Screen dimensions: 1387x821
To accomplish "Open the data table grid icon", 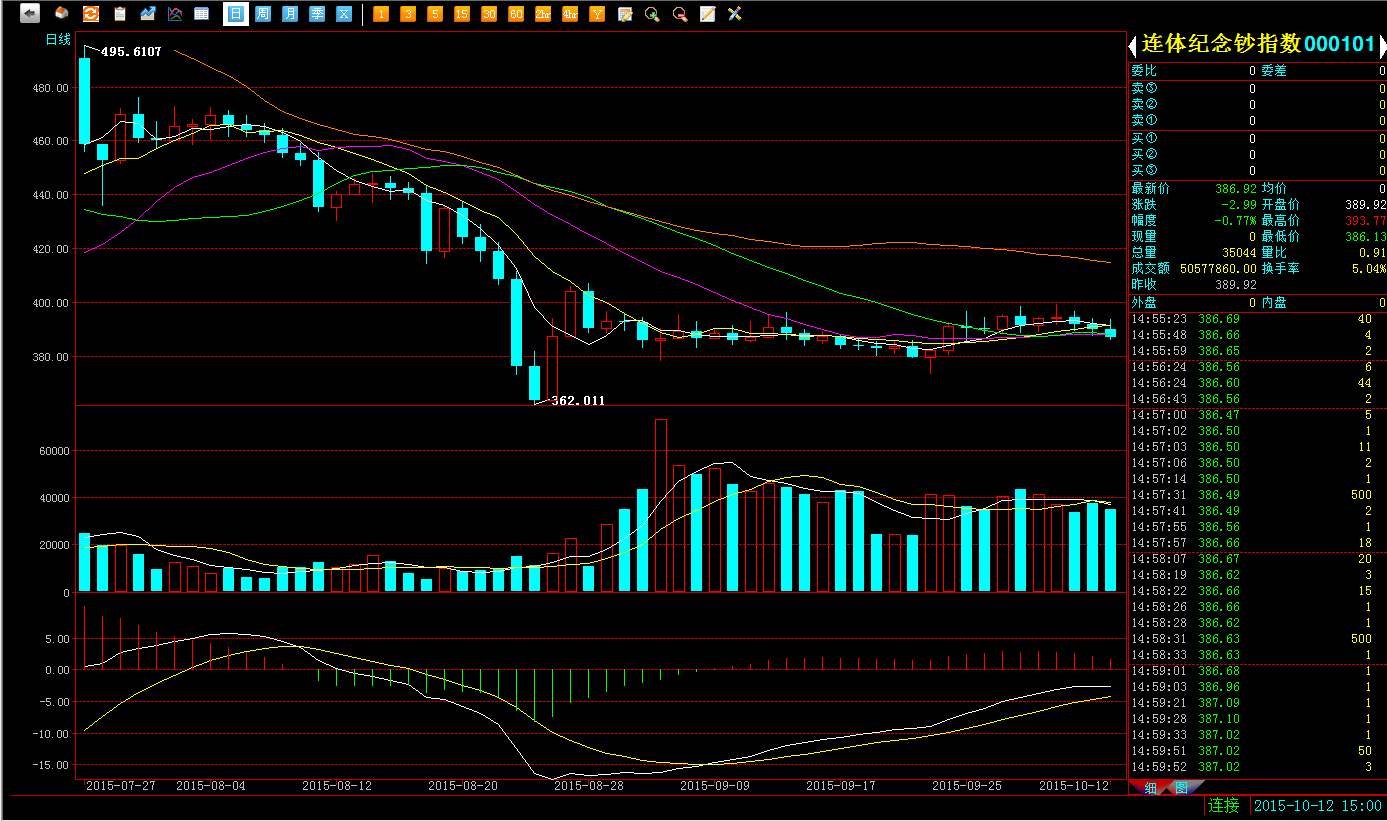I will pos(202,14).
